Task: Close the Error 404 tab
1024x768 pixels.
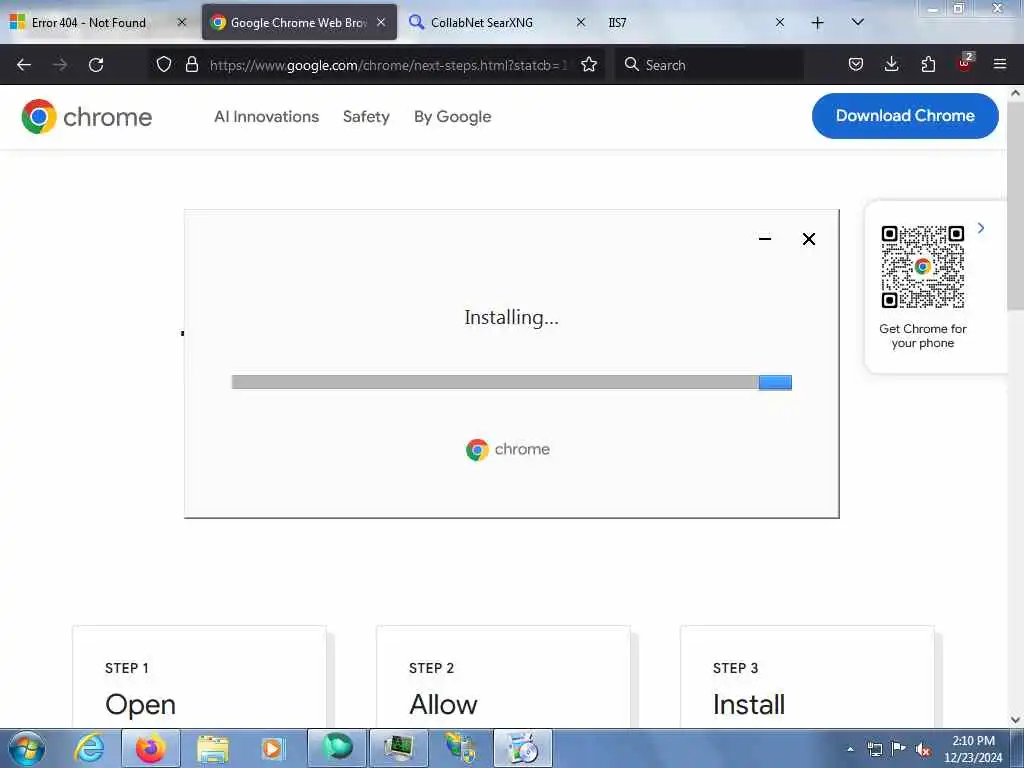Action: point(182,22)
